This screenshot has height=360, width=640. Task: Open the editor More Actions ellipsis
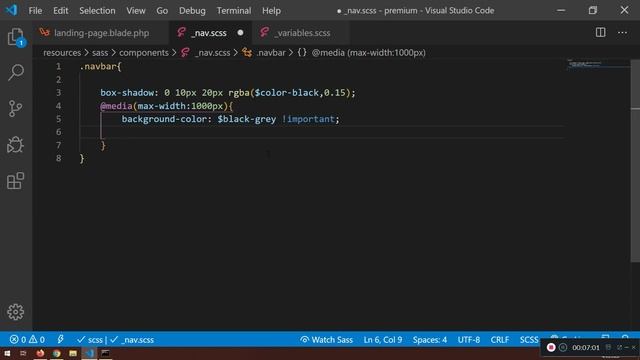(622, 33)
